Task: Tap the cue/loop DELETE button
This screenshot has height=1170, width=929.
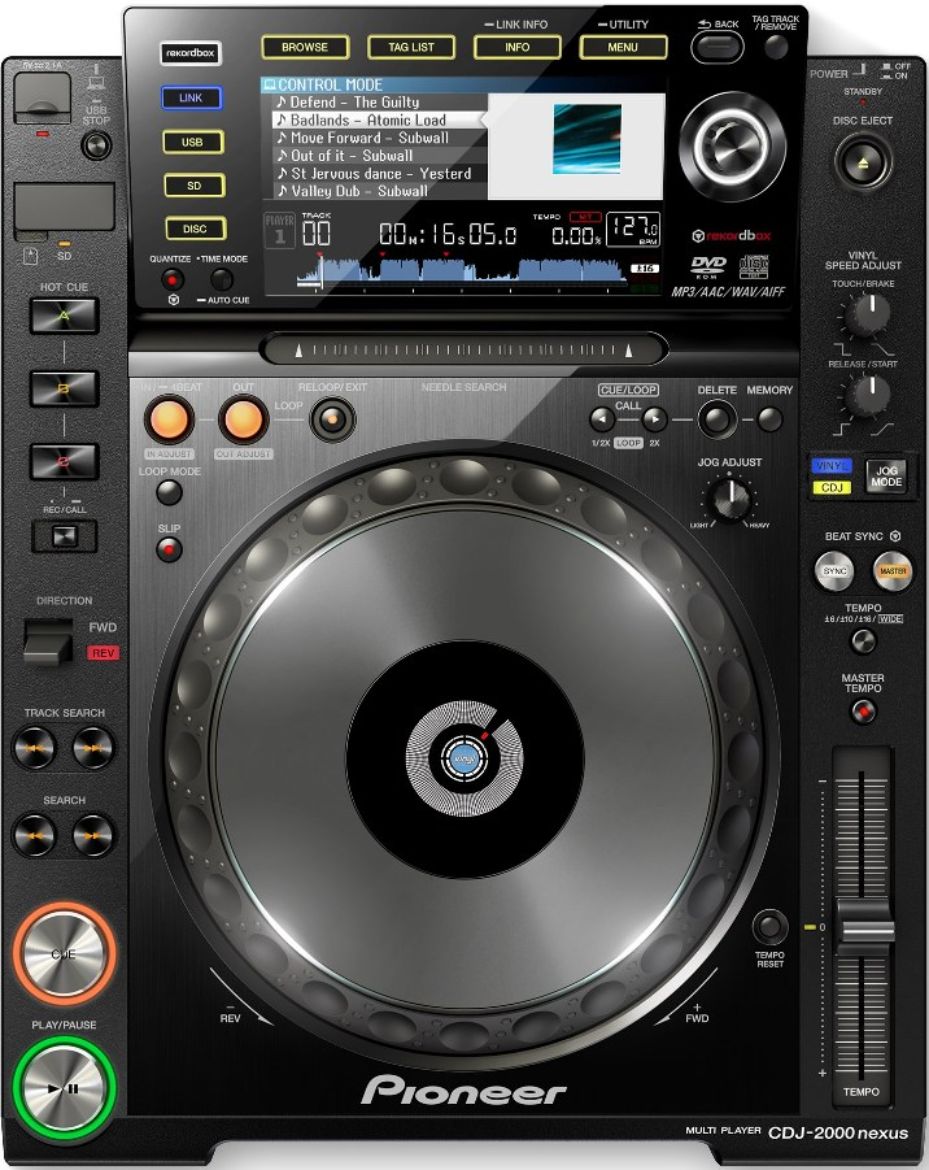Action: click(x=716, y=419)
